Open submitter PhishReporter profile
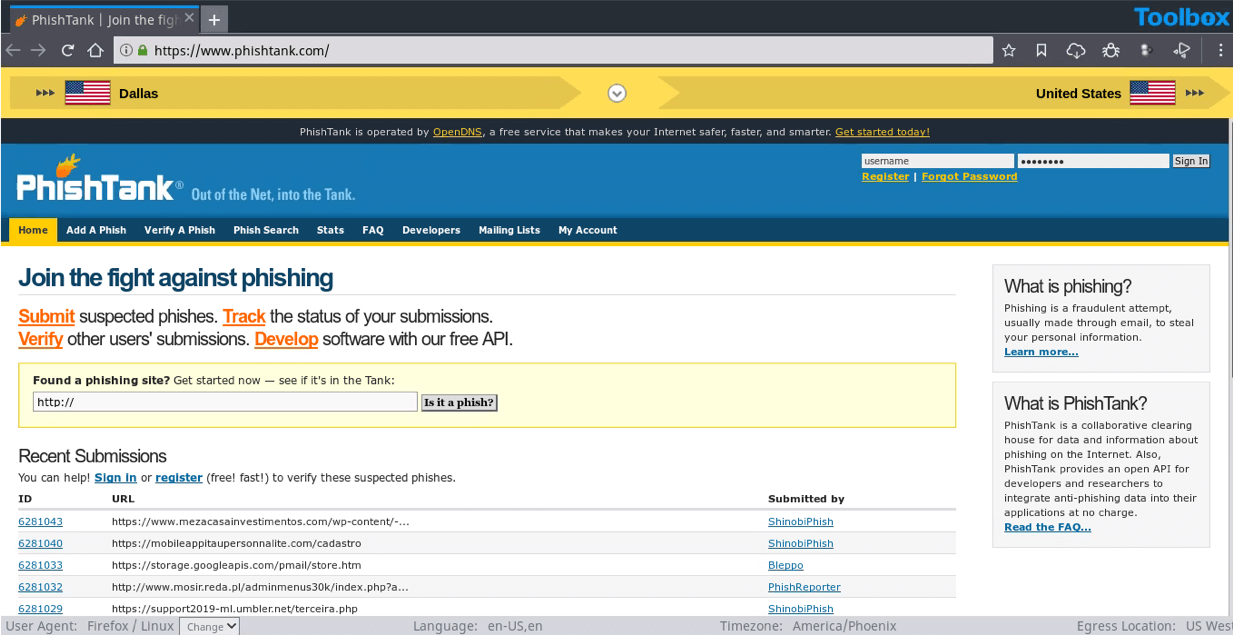 [x=804, y=587]
